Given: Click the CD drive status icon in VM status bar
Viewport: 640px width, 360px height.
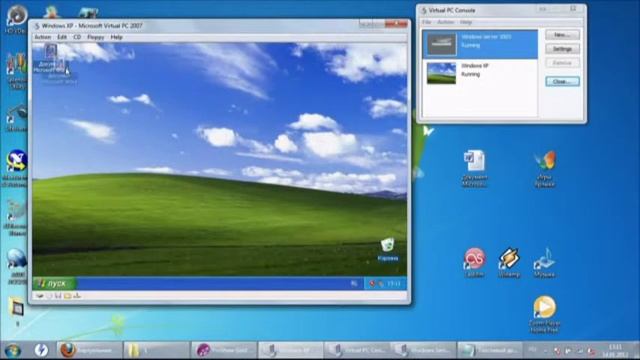Looking at the screenshot, I should point(49,296).
